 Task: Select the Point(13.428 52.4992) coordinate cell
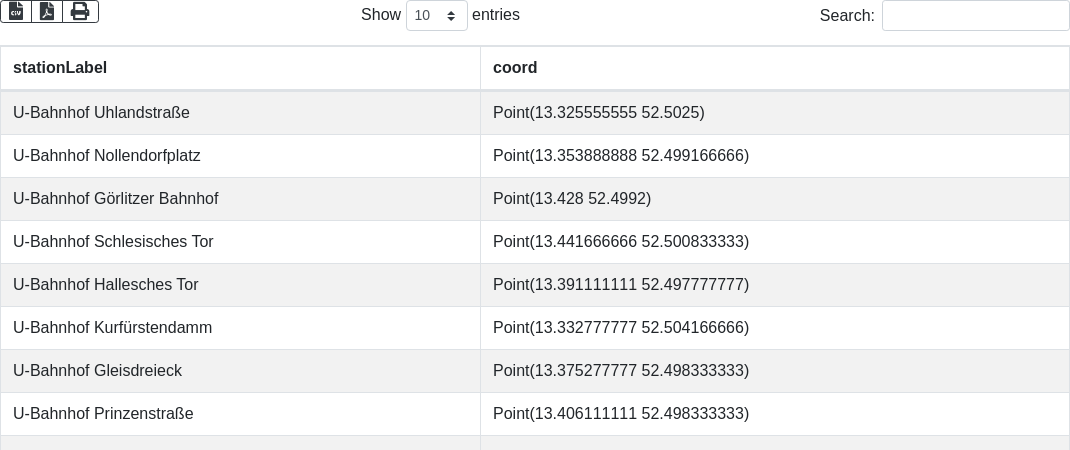click(572, 199)
